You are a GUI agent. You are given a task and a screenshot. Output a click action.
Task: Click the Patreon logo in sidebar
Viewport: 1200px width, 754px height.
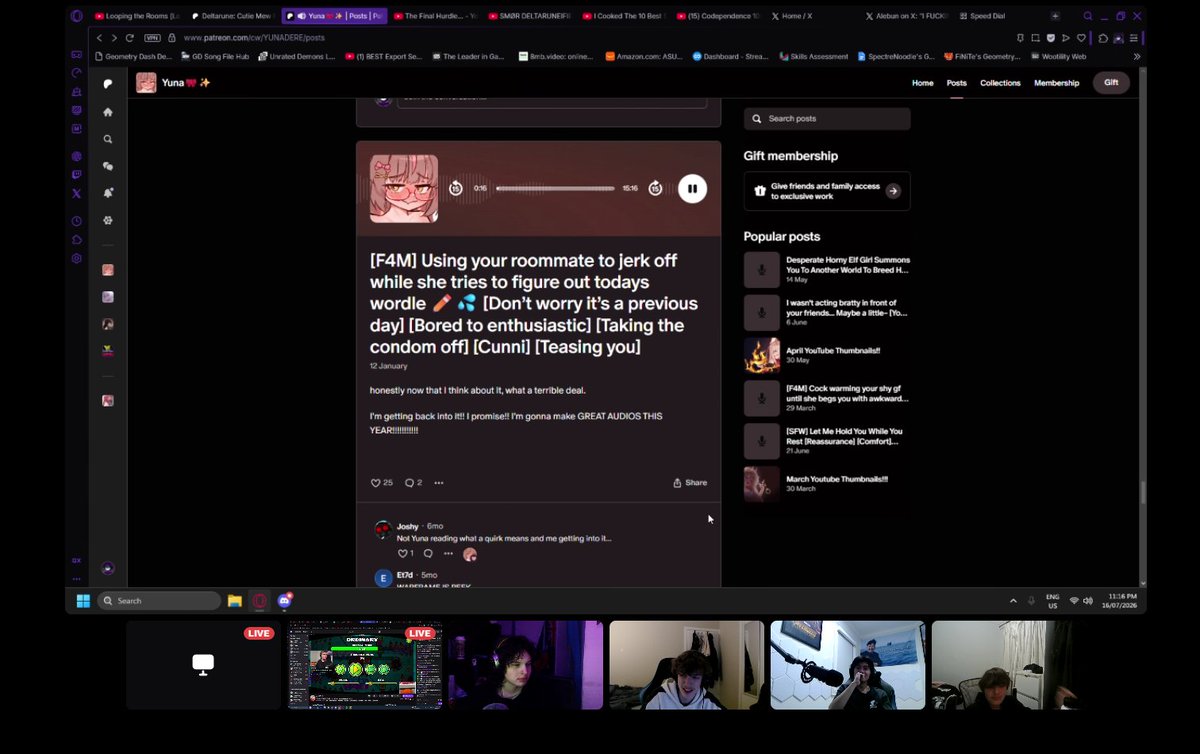click(x=108, y=84)
